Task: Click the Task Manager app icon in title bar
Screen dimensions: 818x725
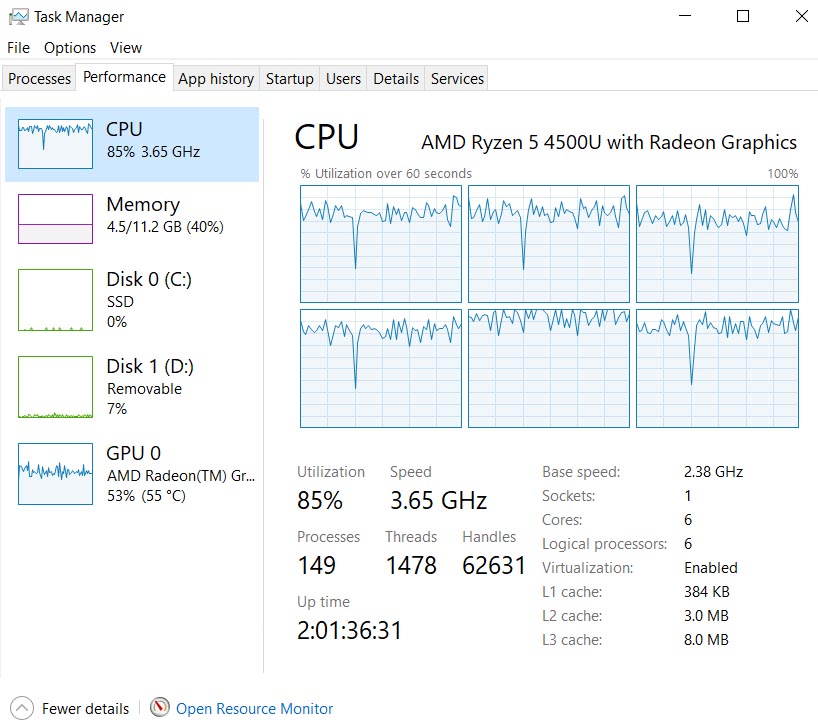Action: point(17,17)
